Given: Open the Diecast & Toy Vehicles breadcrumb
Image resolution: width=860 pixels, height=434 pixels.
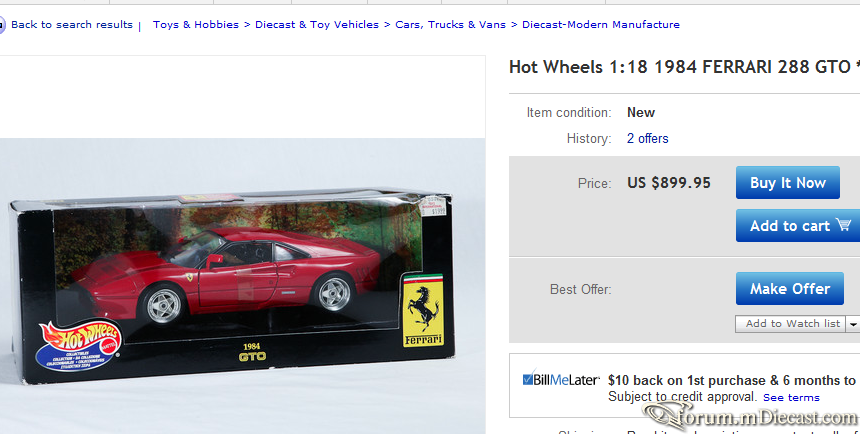Looking at the screenshot, I should [316, 25].
